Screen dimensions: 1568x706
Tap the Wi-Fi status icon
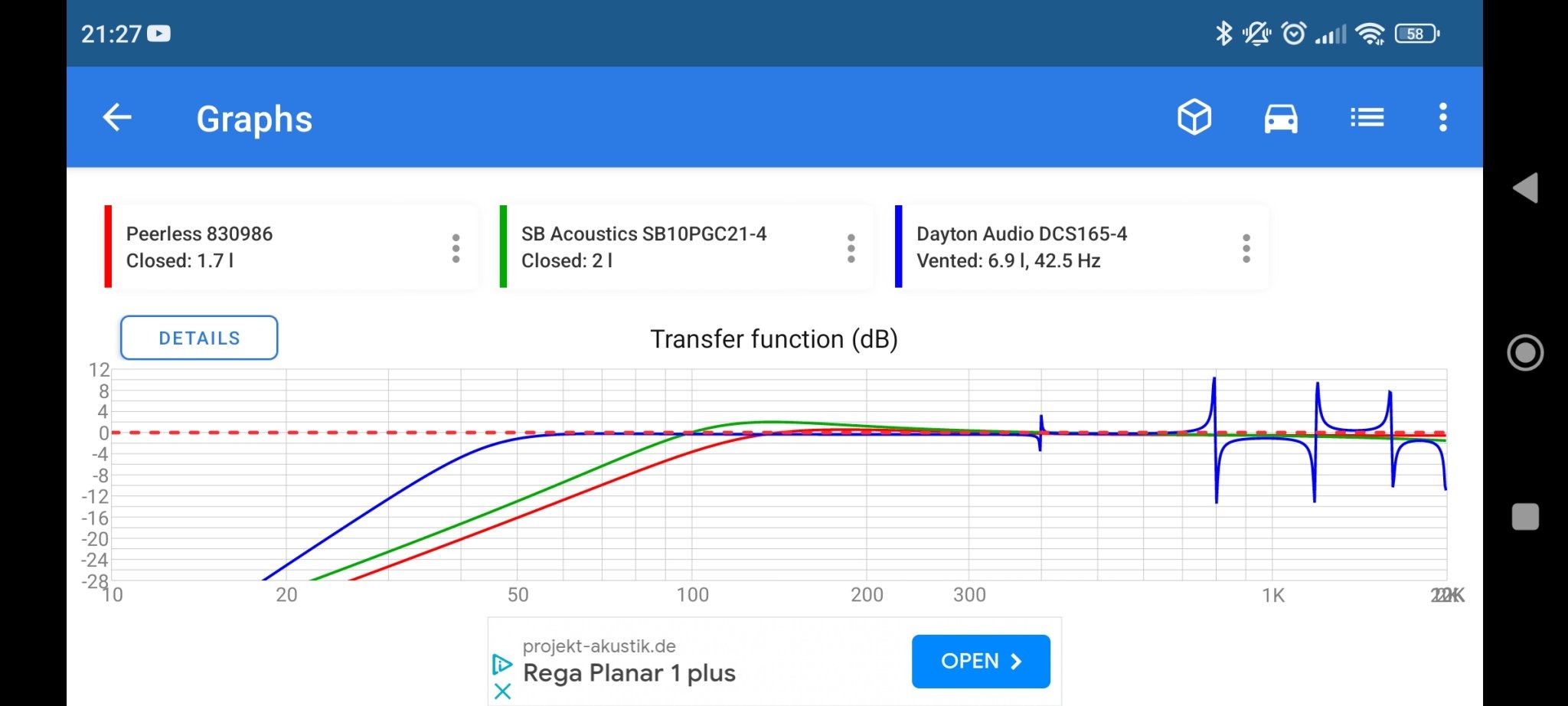1370,34
